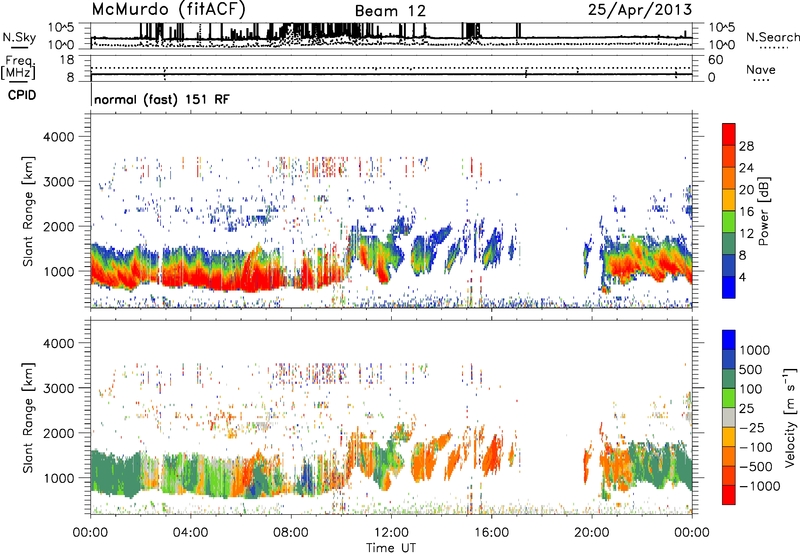
Task: Click the '60' tick on the Nave axis
Action: pyautogui.click(x=715, y=60)
